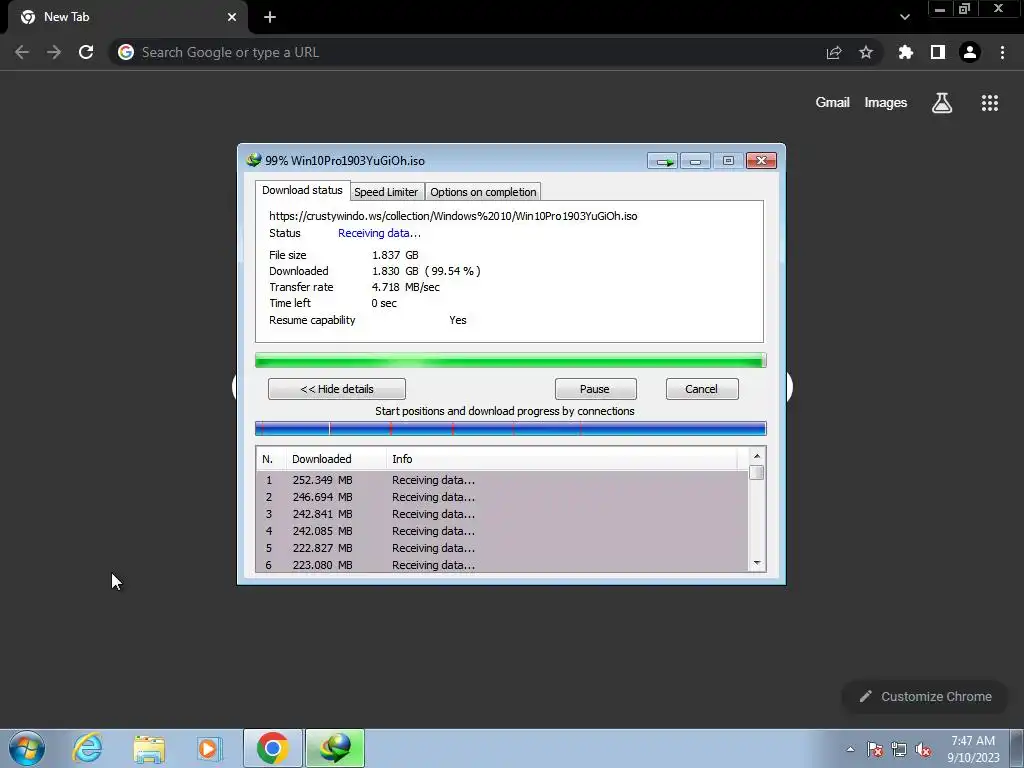Cancel the download
Viewport: 1024px width, 768px height.
point(702,389)
